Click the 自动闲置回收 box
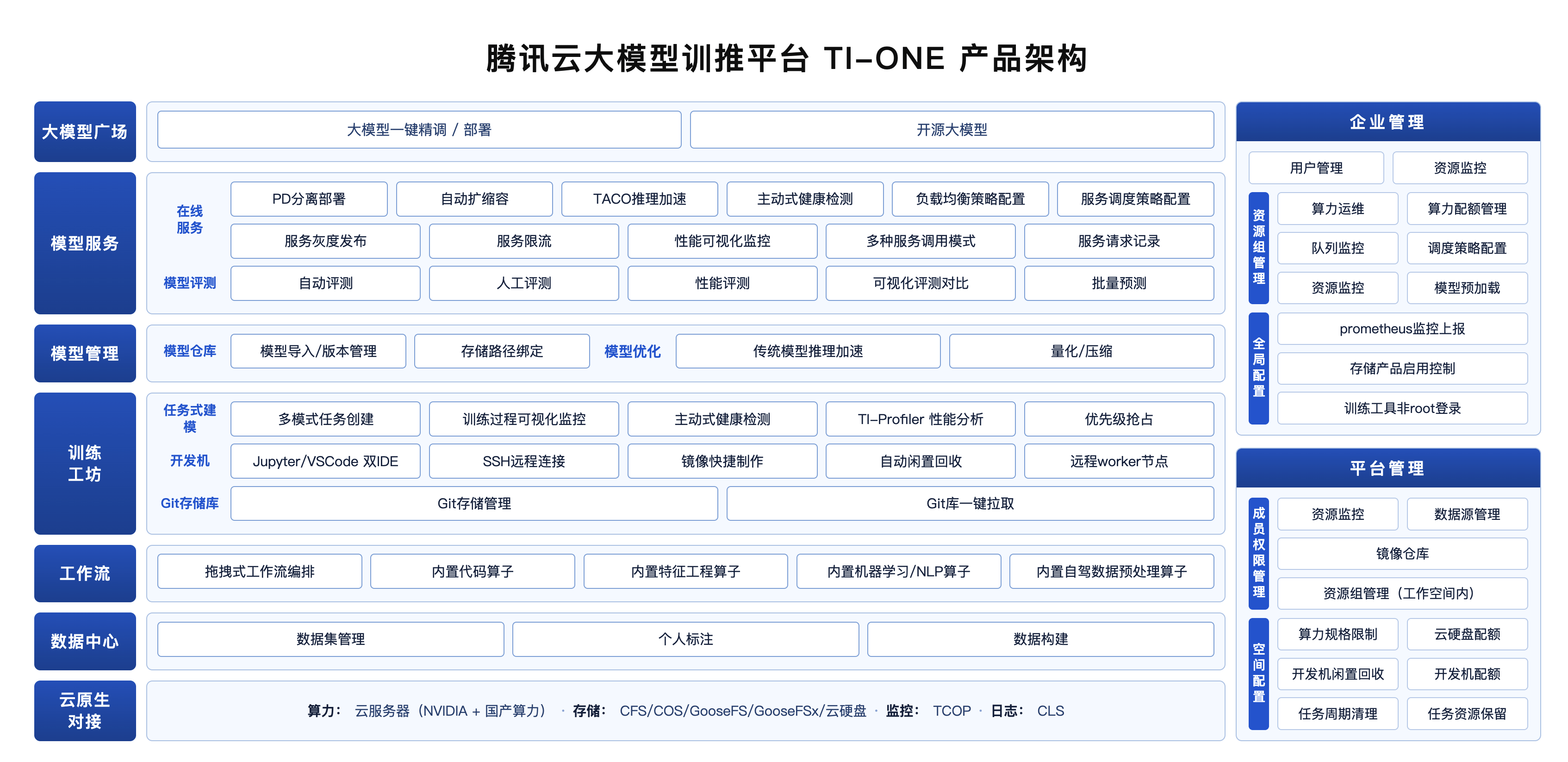 click(x=921, y=462)
